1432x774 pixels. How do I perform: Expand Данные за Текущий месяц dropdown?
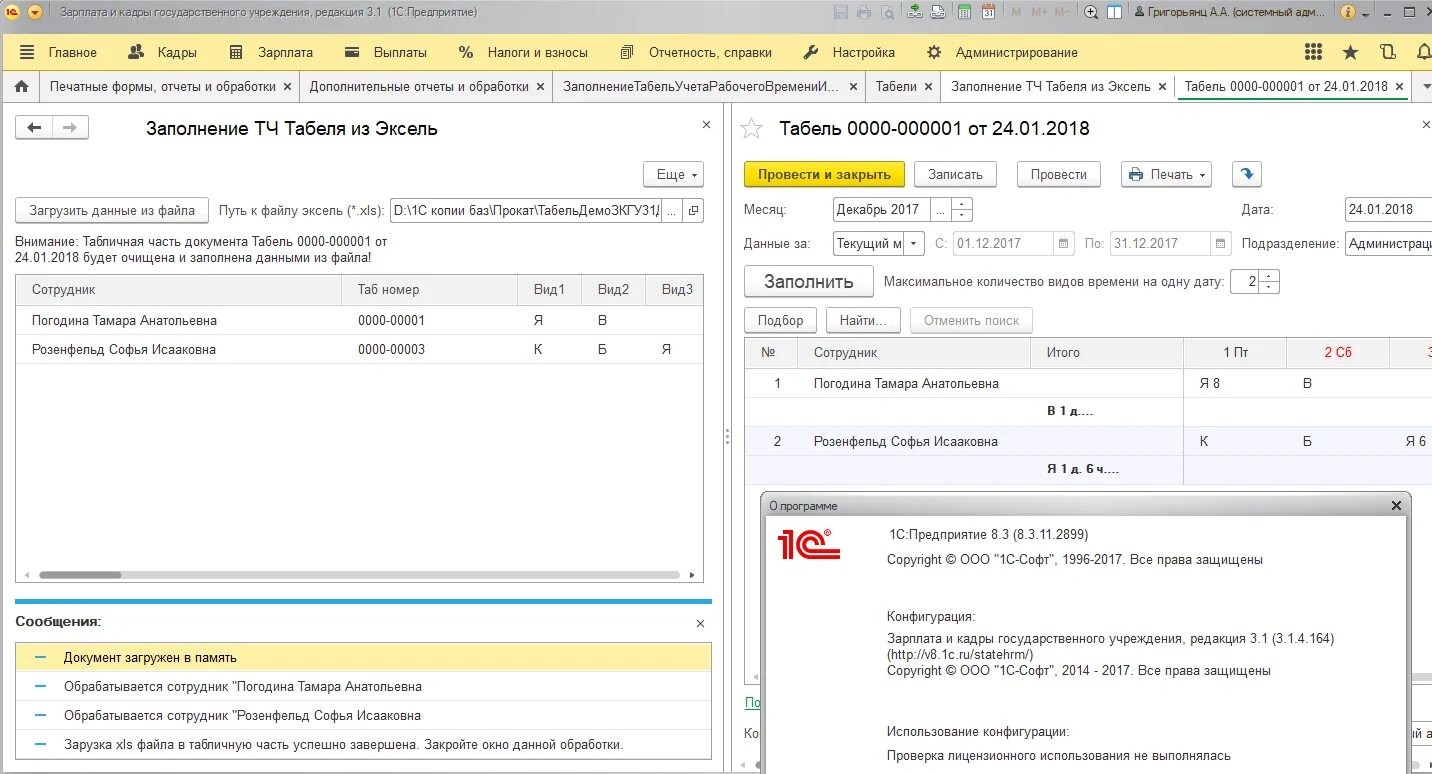pyautogui.click(x=915, y=243)
